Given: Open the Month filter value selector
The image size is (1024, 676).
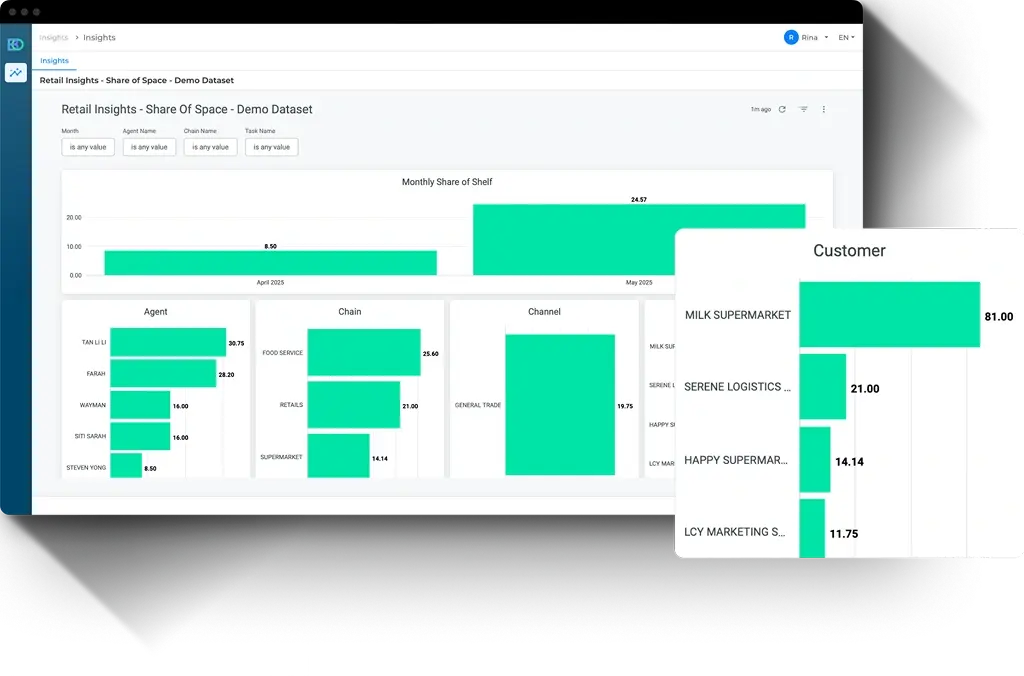Looking at the screenshot, I should [x=88, y=147].
